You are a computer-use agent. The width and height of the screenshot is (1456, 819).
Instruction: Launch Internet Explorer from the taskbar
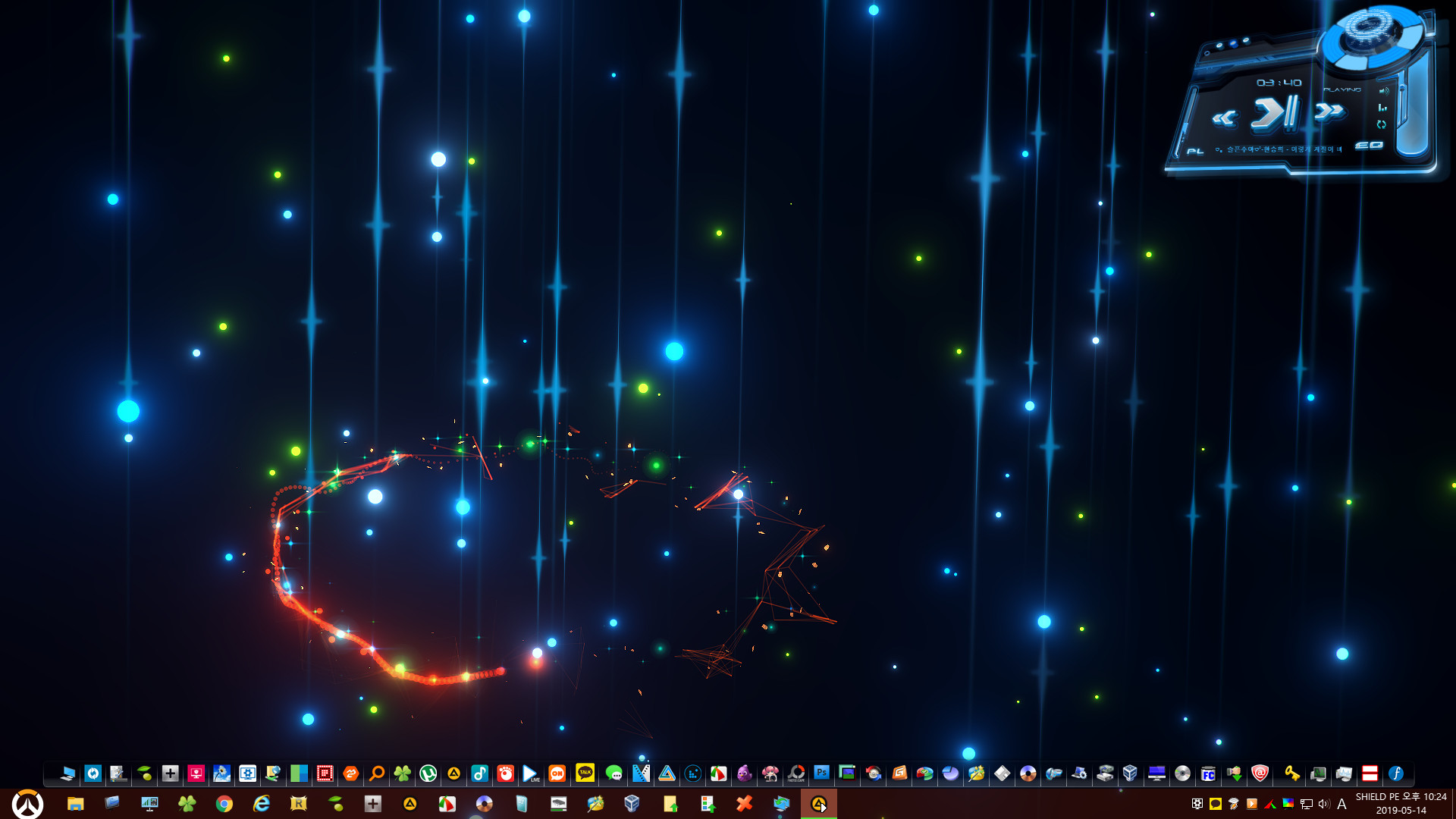click(261, 804)
